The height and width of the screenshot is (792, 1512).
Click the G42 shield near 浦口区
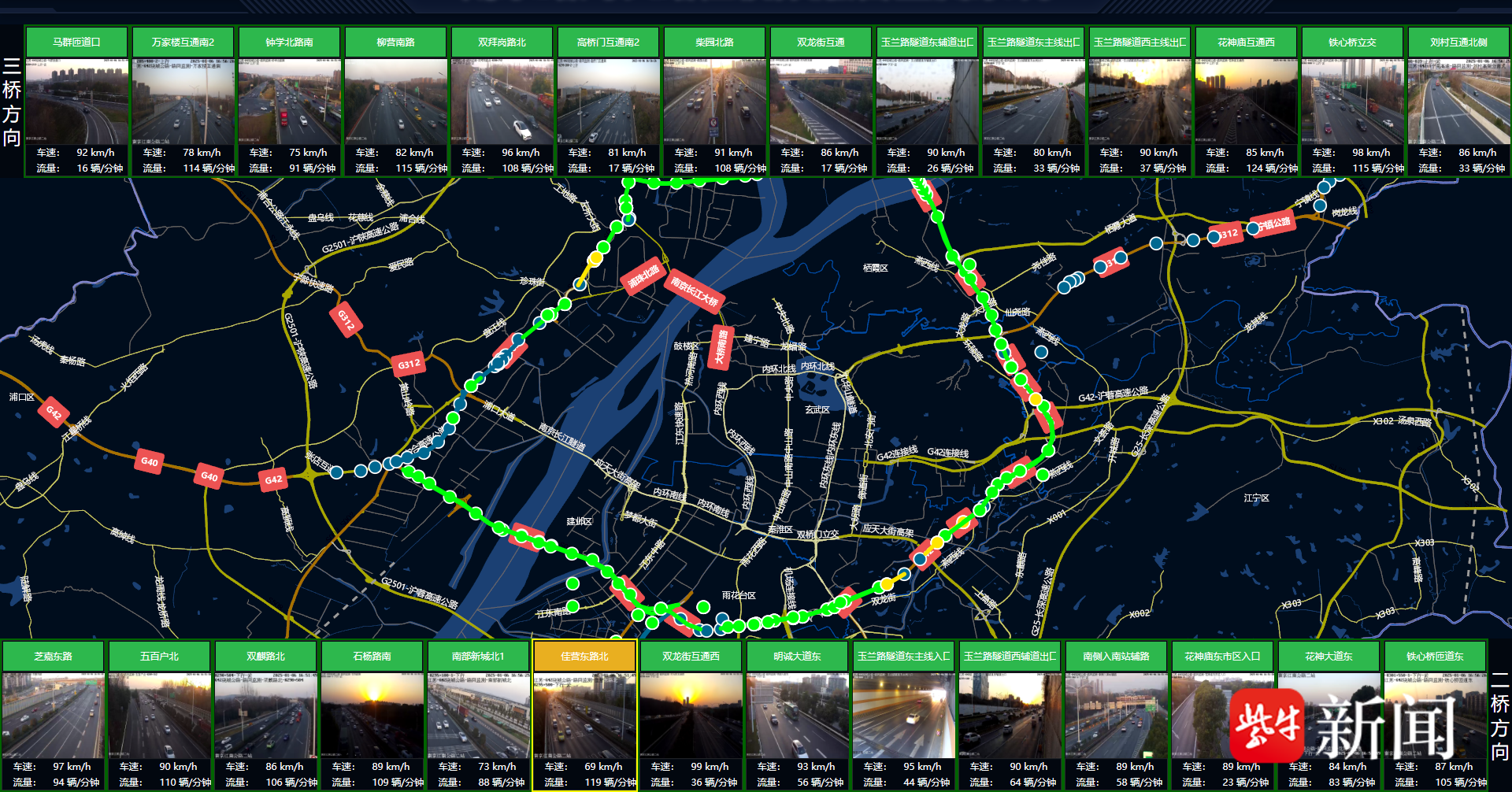click(54, 412)
